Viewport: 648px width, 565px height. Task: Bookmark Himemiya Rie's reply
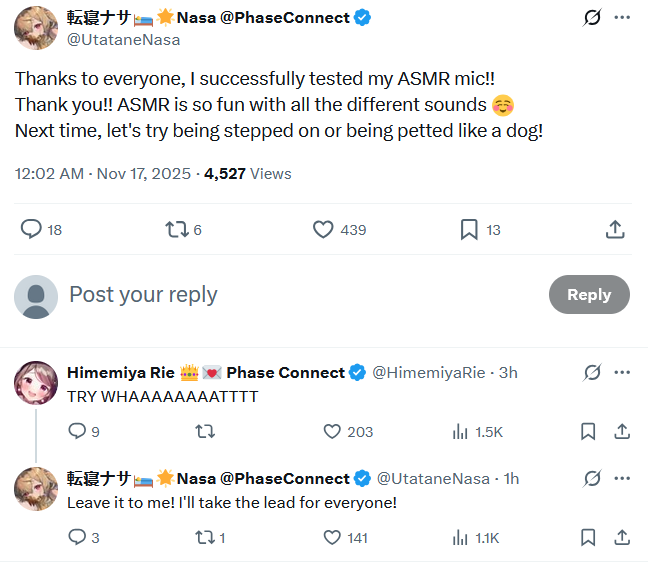[x=588, y=431]
